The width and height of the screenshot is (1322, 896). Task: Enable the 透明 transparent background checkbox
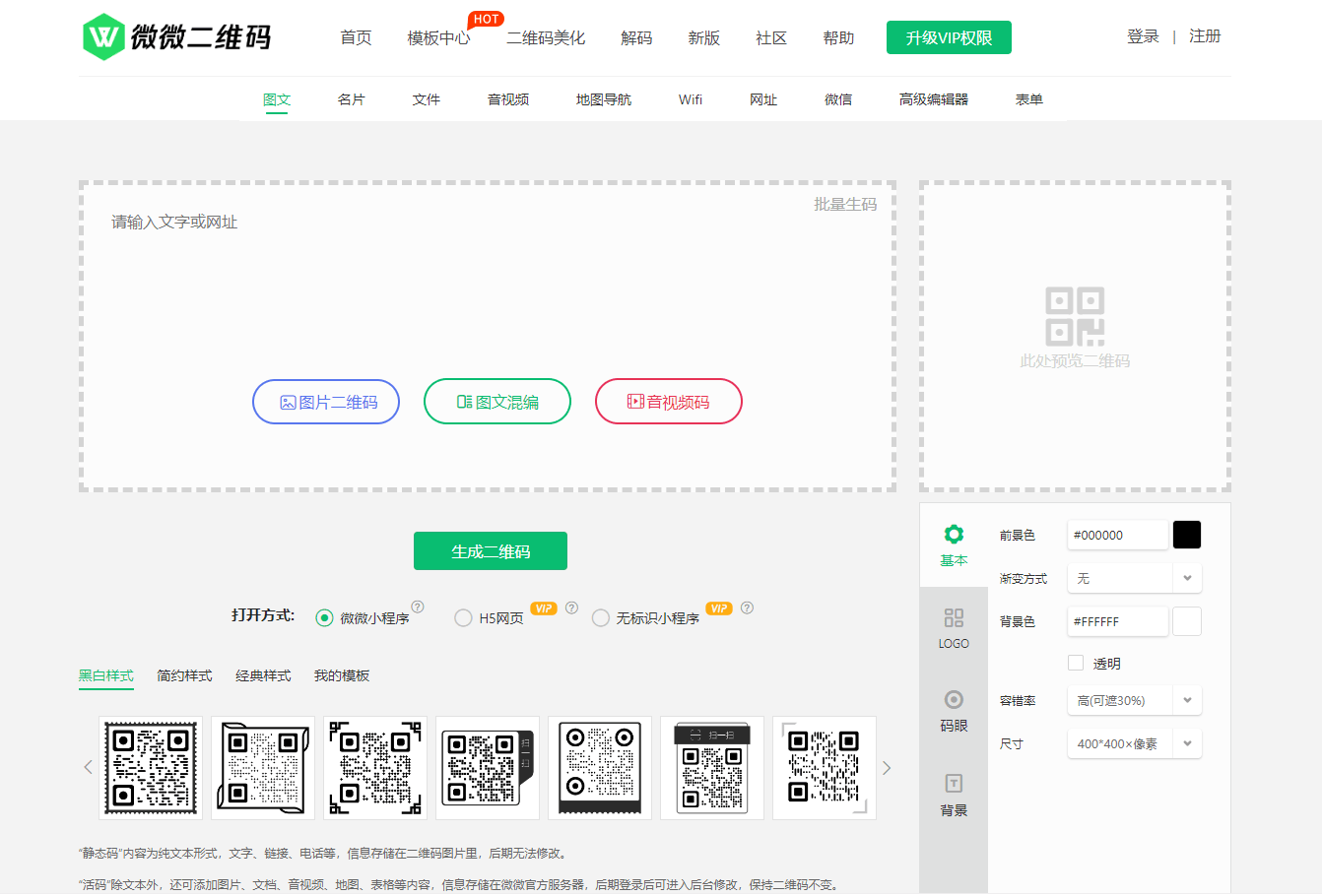1076,662
